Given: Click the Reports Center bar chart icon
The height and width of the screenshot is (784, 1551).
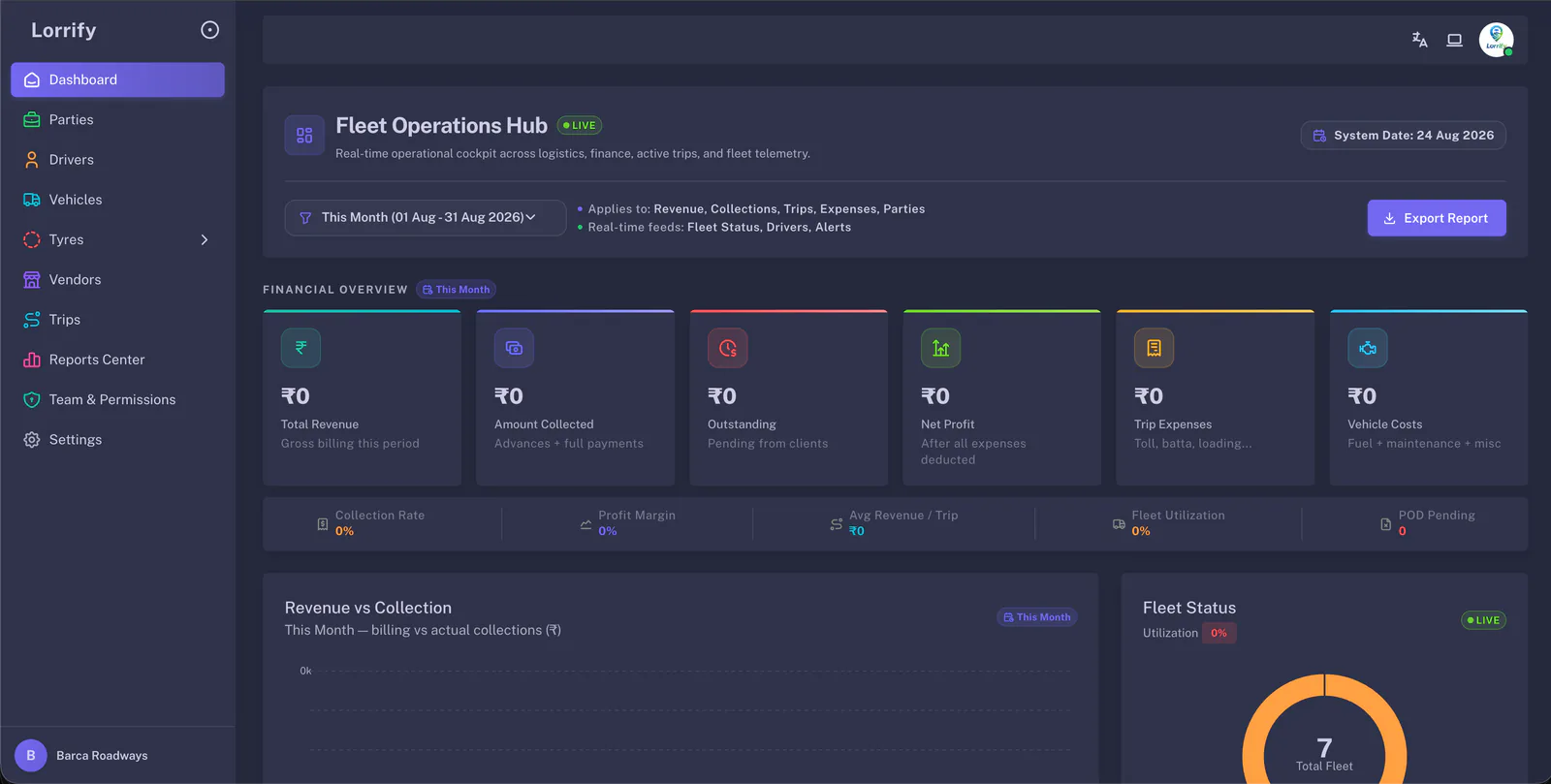Looking at the screenshot, I should (32, 360).
